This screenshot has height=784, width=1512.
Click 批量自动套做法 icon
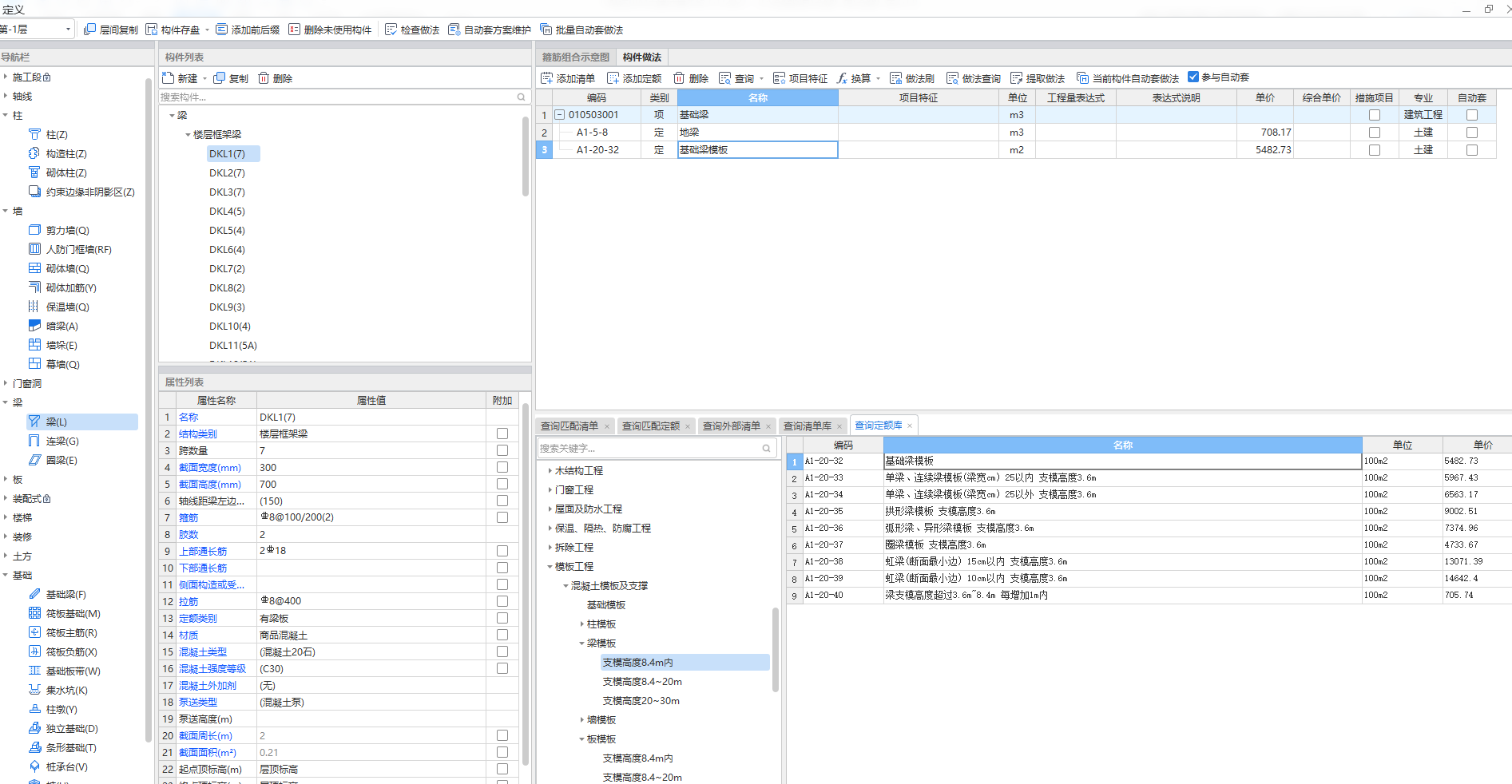[546, 30]
